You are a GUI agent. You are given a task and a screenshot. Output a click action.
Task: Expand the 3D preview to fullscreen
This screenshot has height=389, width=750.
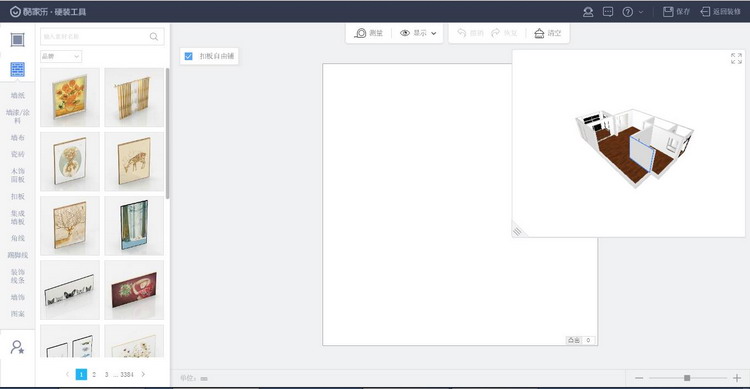736,58
